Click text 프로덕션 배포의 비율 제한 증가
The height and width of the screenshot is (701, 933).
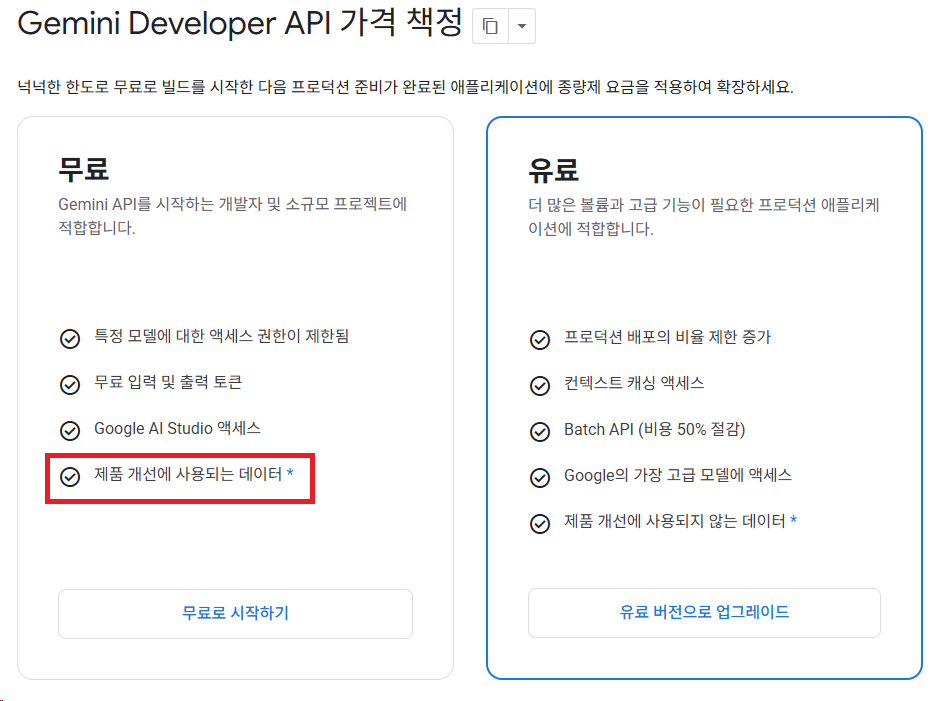pos(667,337)
